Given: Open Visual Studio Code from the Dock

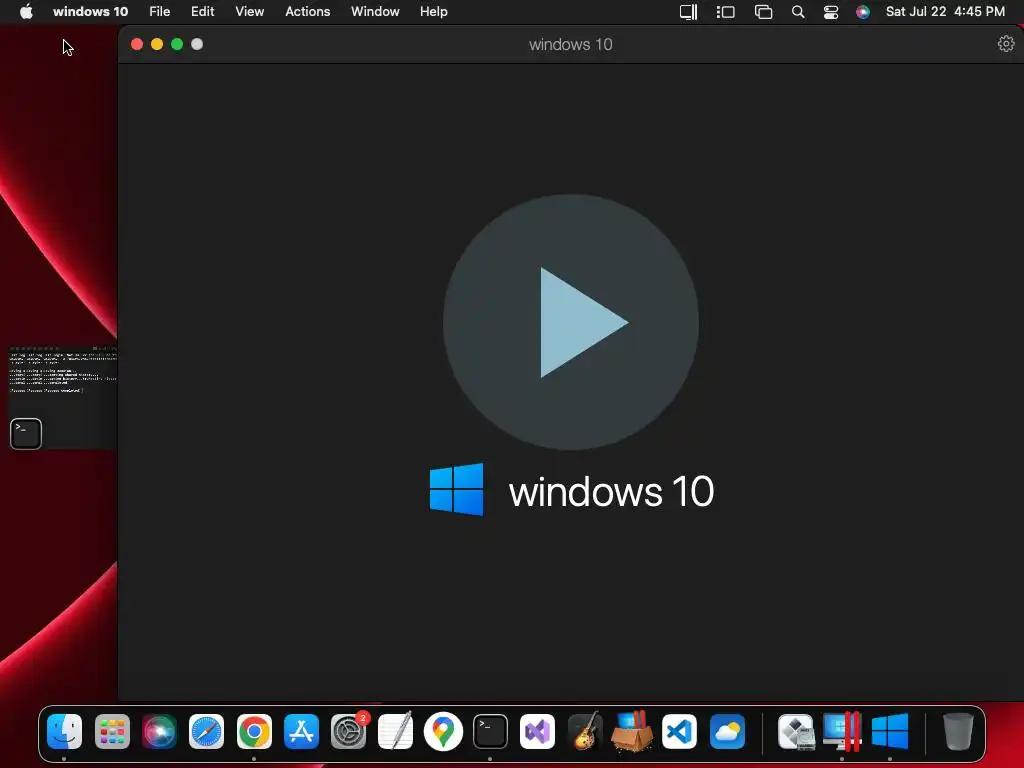Looking at the screenshot, I should [x=679, y=731].
